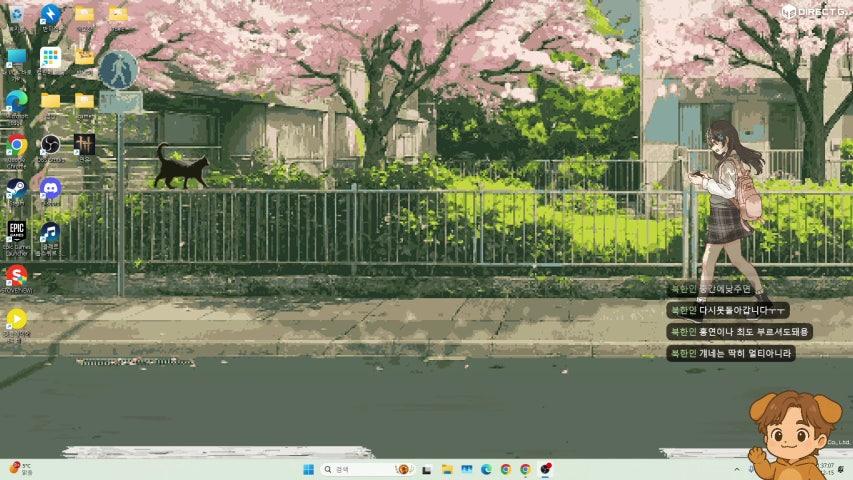Show hidden system tray icons
This screenshot has height=480, width=853.
coord(737,469)
